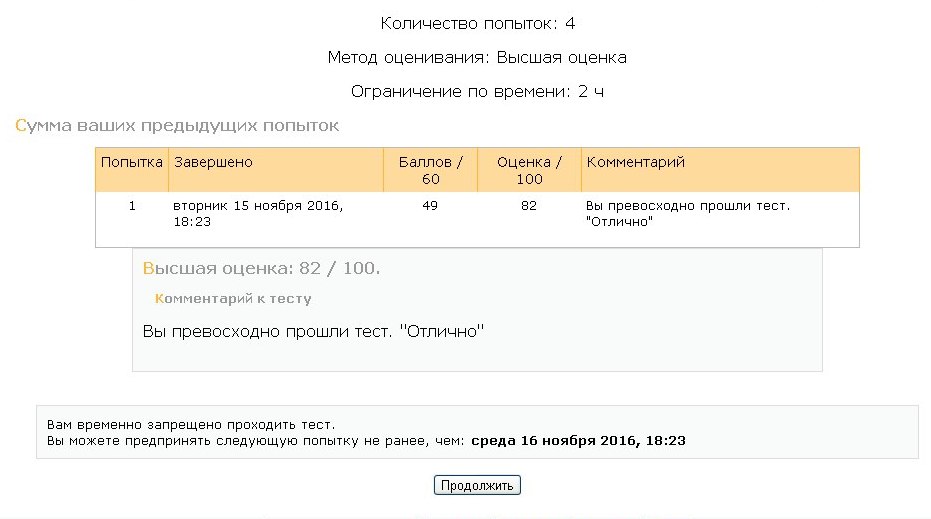931x519 pixels.
Task: Click the grade value 82 in the table
Action: [x=529, y=206]
